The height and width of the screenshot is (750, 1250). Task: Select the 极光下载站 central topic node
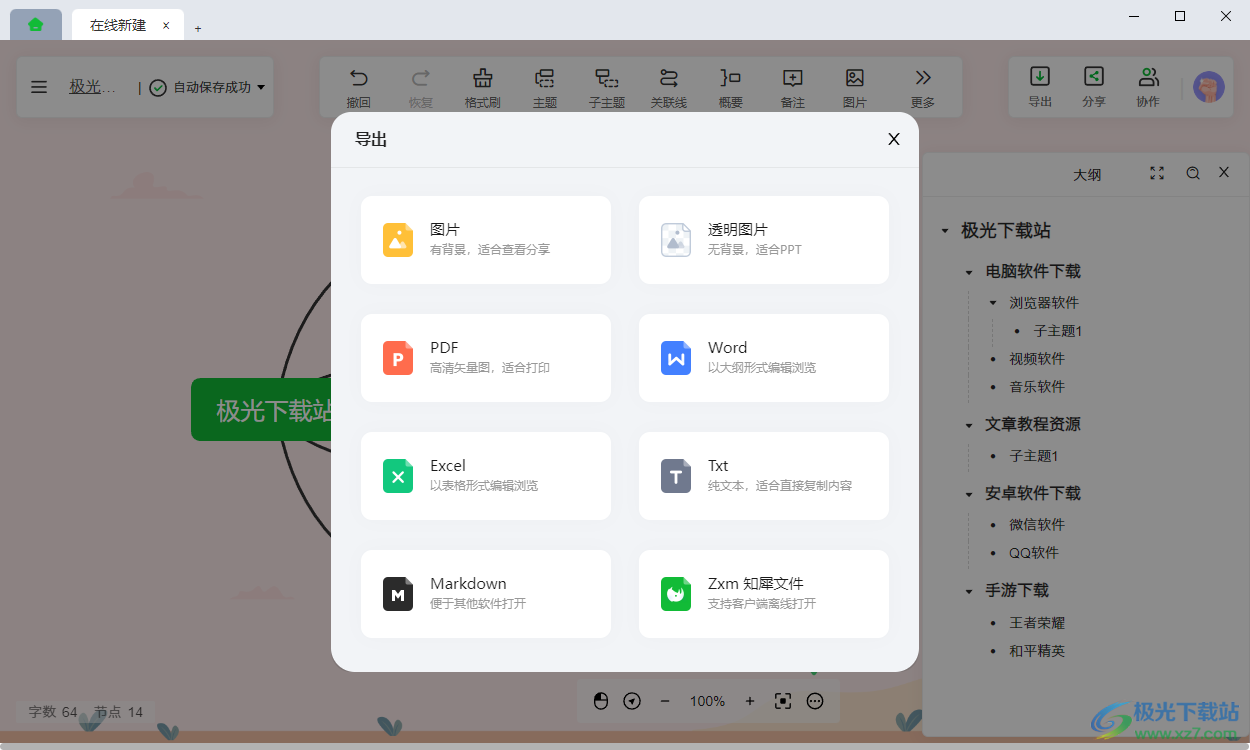pos(261,410)
